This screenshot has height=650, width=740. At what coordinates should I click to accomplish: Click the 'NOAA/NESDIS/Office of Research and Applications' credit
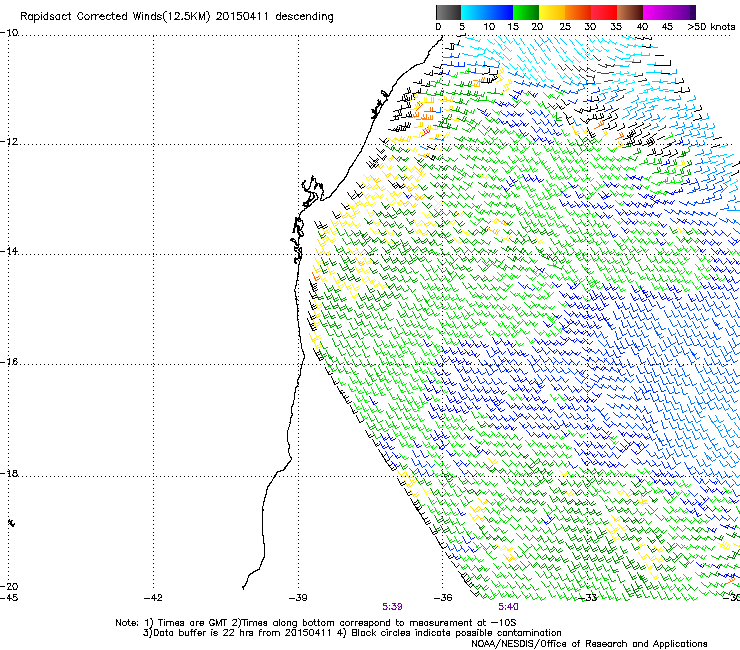589,644
